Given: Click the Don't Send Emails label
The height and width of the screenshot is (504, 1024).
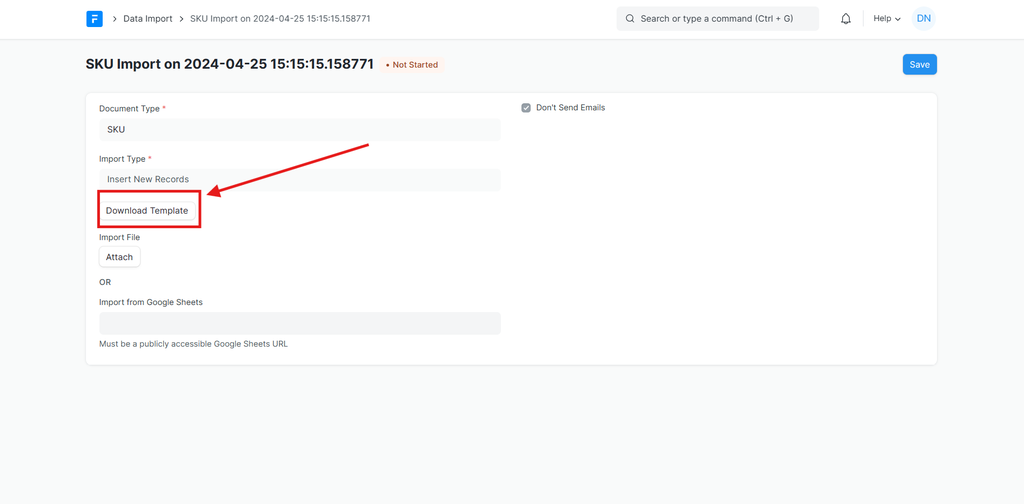Looking at the screenshot, I should 571,108.
